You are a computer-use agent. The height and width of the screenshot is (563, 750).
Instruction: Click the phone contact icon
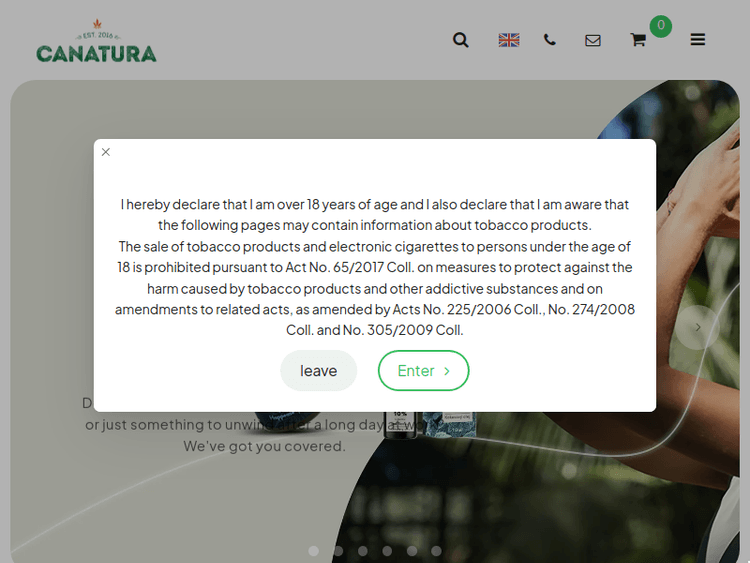(x=550, y=40)
